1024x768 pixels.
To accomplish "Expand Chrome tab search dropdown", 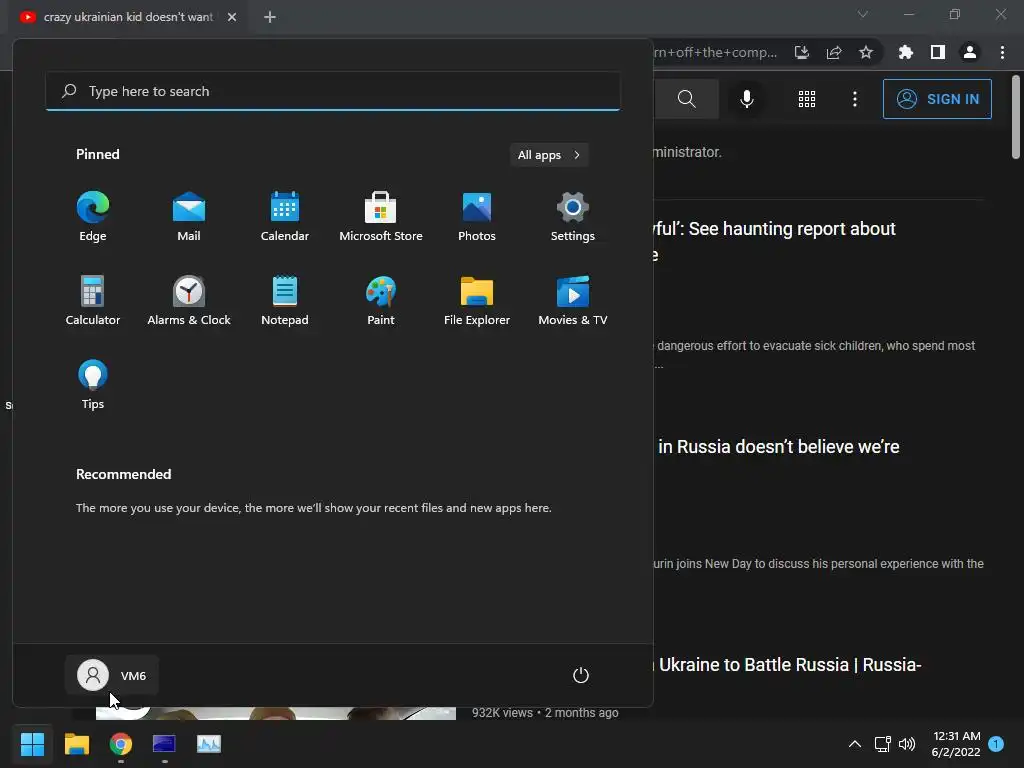I will click(x=863, y=14).
